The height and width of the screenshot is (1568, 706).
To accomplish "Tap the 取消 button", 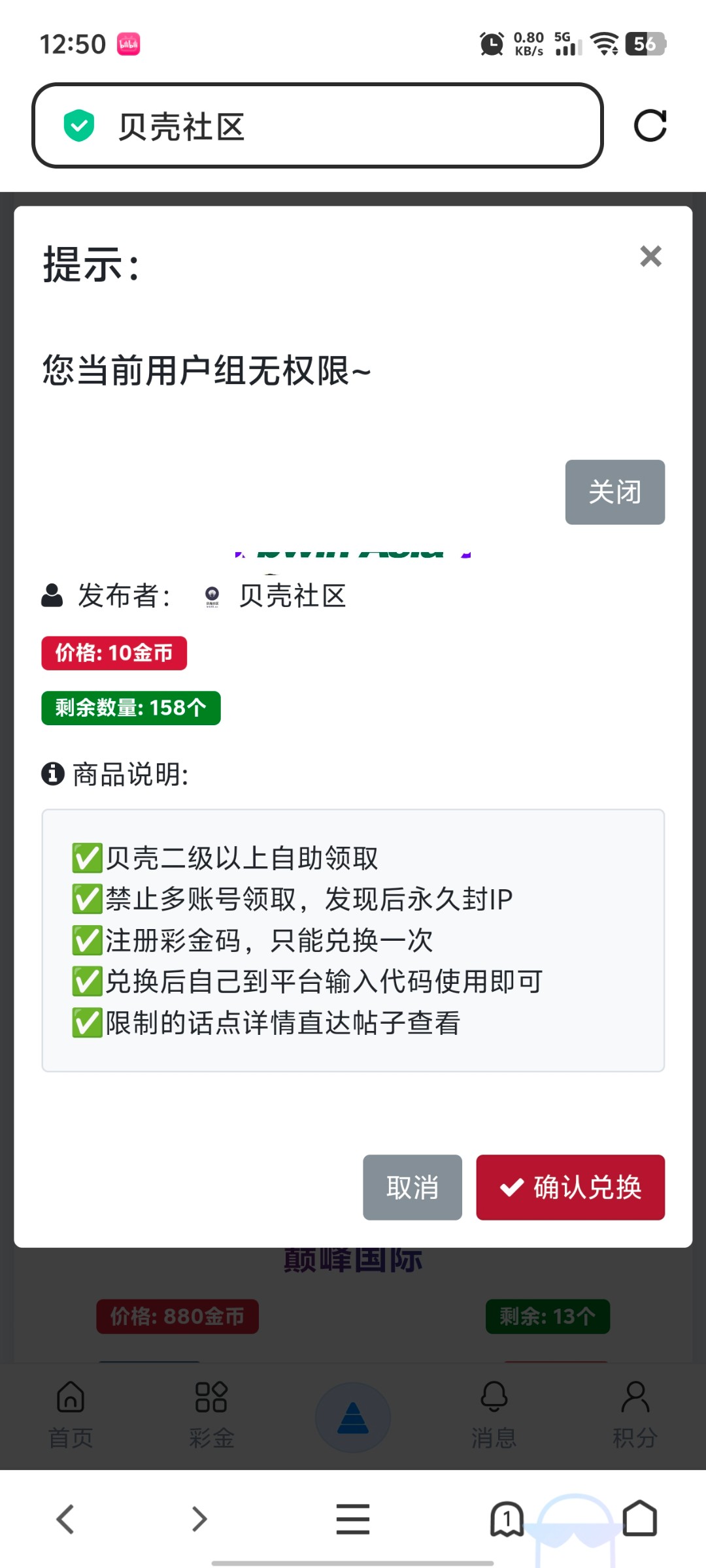I will point(412,1187).
